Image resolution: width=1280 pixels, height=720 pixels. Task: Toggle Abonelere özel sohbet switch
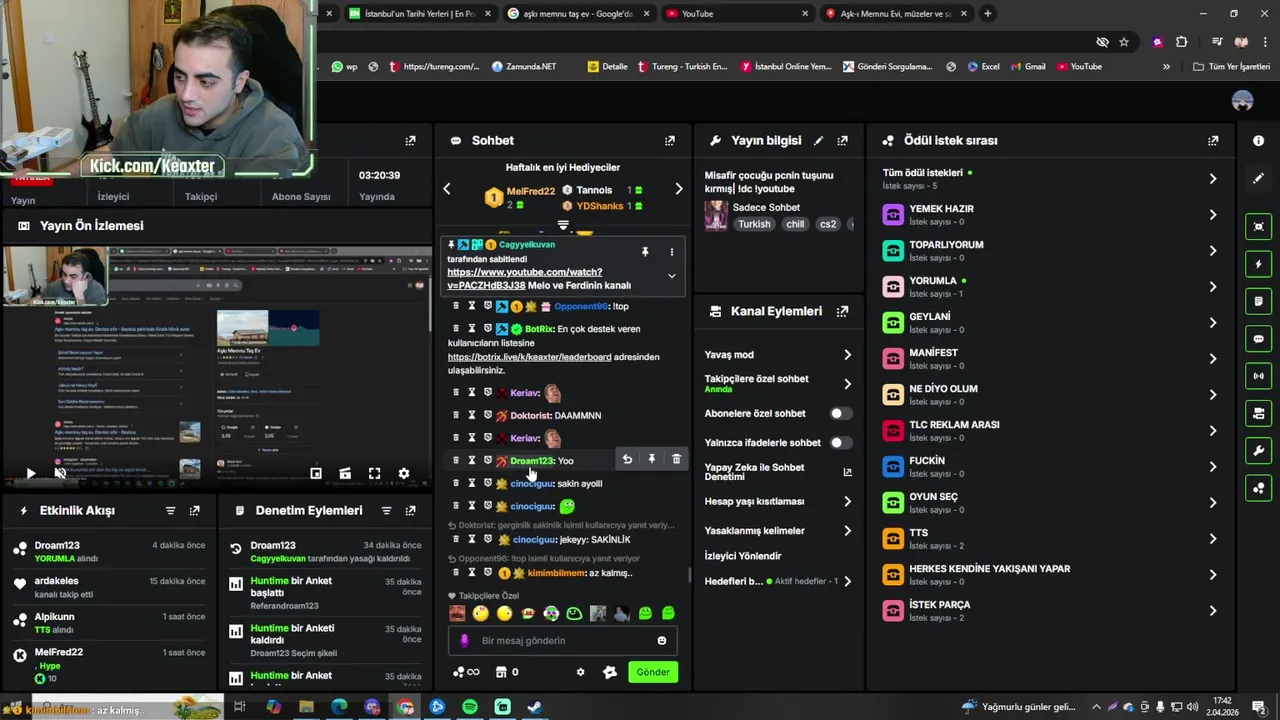[841, 413]
